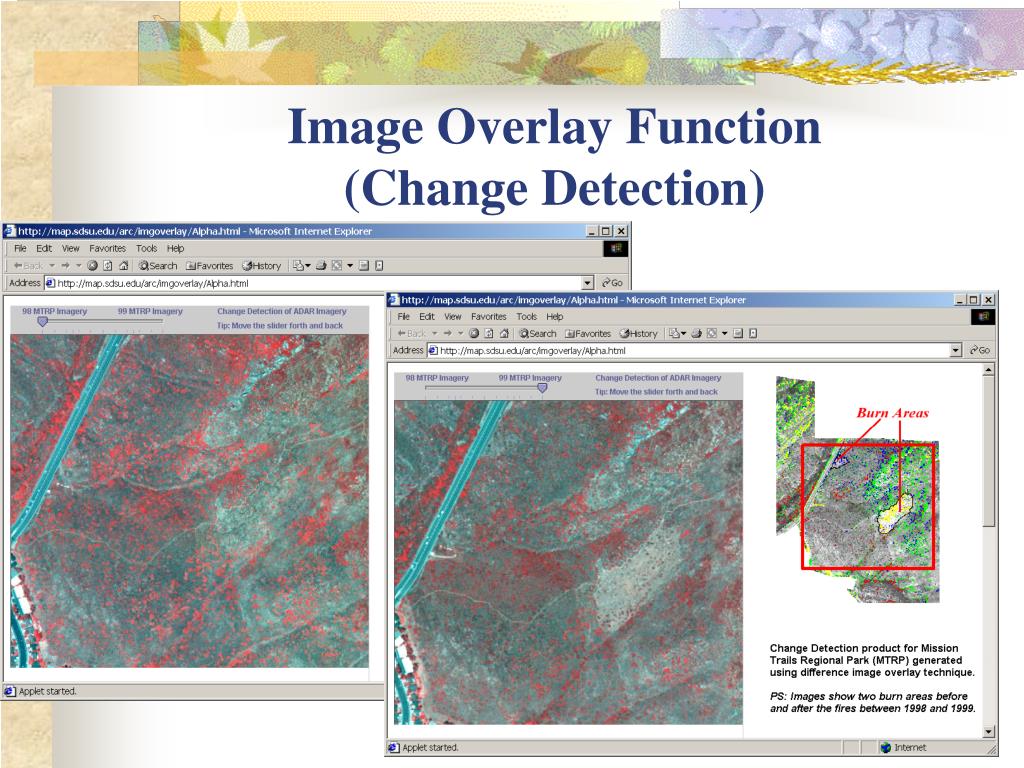
Task: Click the Home icon in the left browser window
Action: pos(123,266)
